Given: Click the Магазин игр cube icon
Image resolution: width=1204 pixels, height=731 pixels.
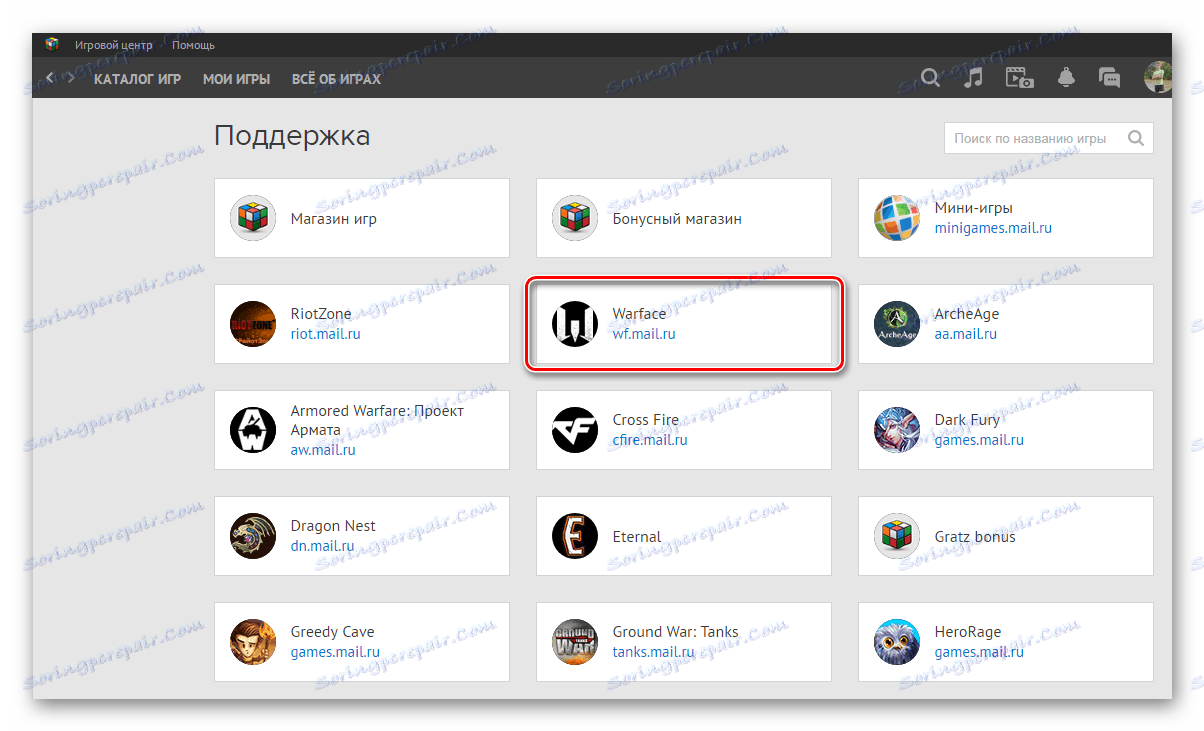Looking at the screenshot, I should click(253, 218).
